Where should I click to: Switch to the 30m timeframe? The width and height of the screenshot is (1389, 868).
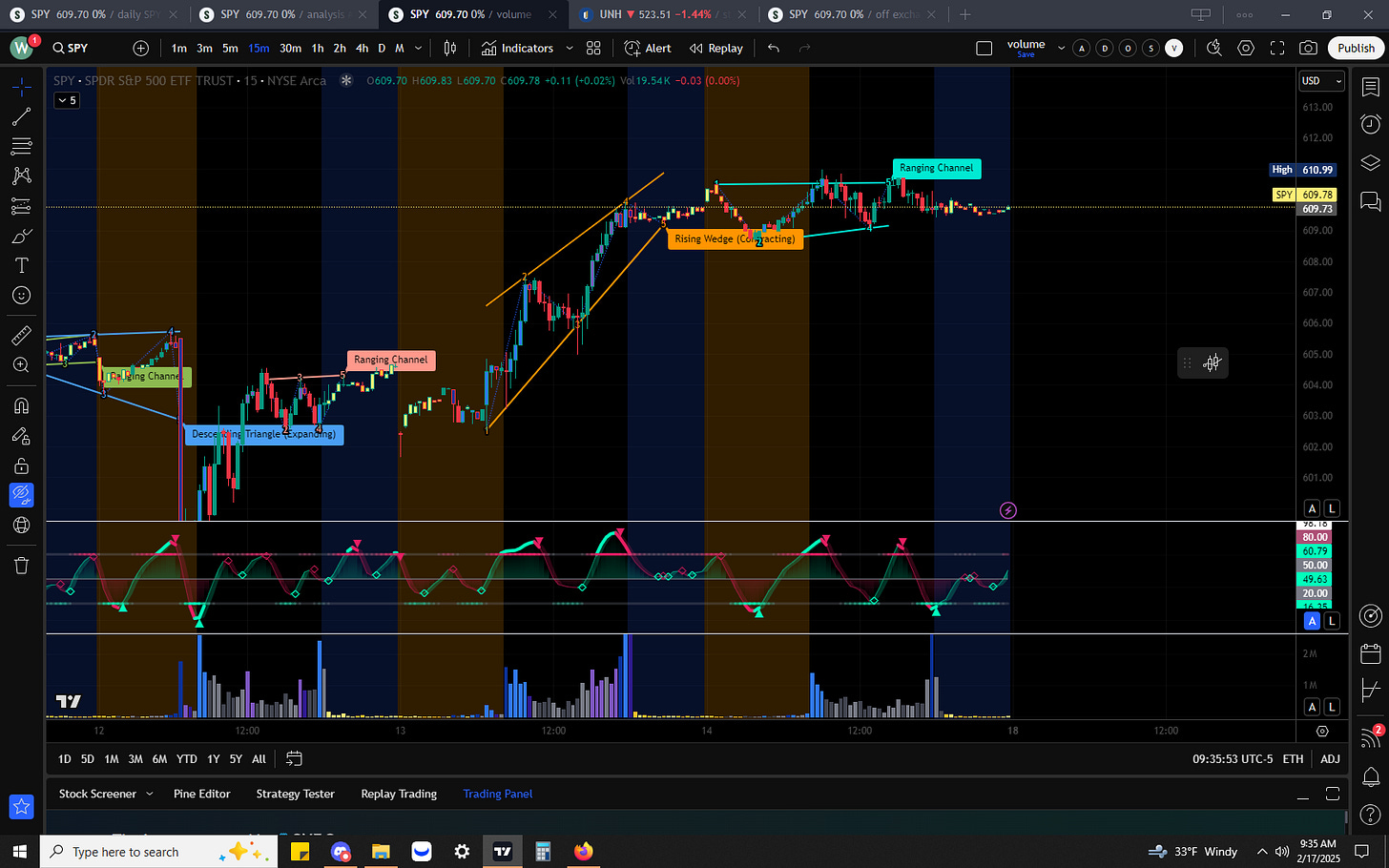pos(290,48)
